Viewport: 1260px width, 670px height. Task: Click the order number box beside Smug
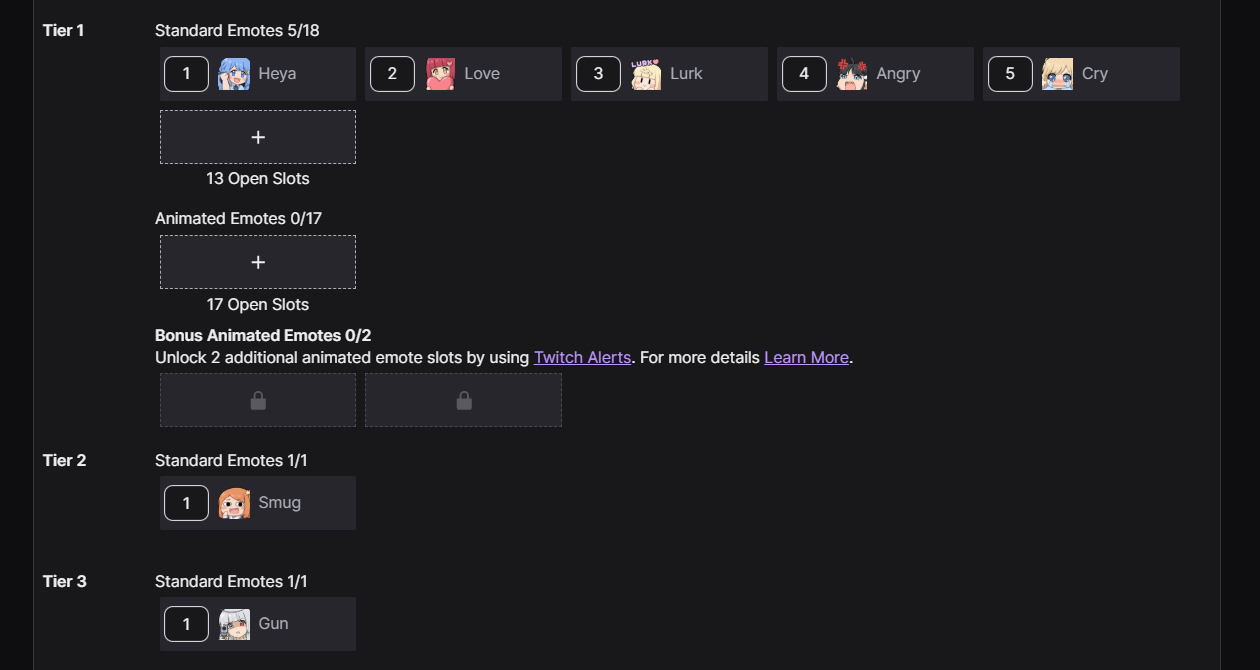186,503
